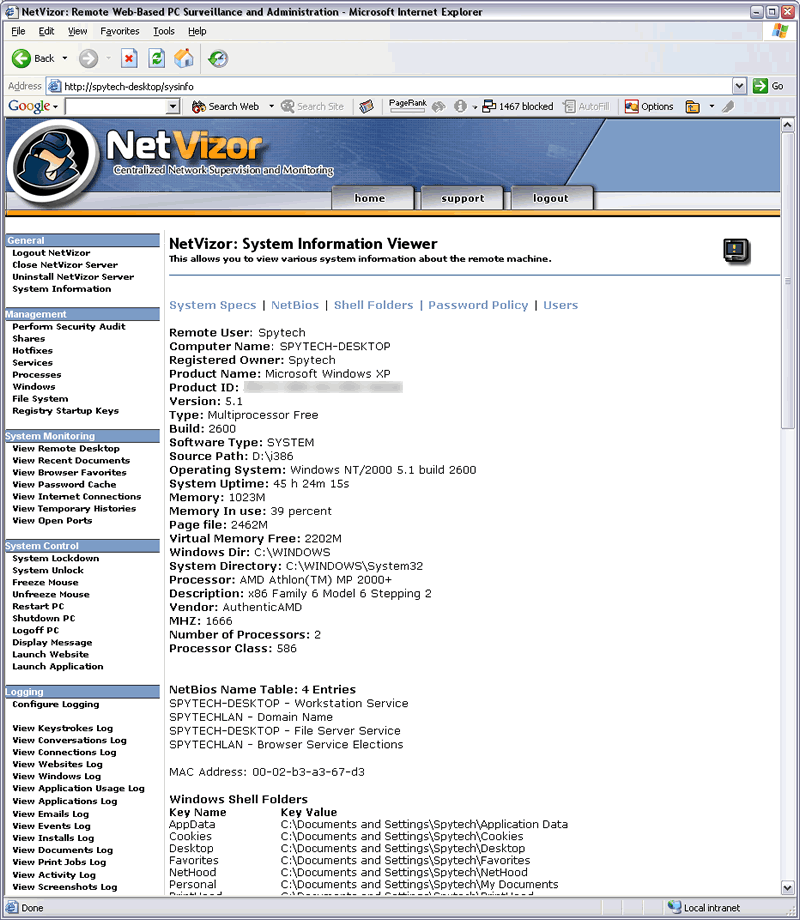Open the Tools menu
Image resolution: width=800 pixels, height=920 pixels.
click(163, 31)
